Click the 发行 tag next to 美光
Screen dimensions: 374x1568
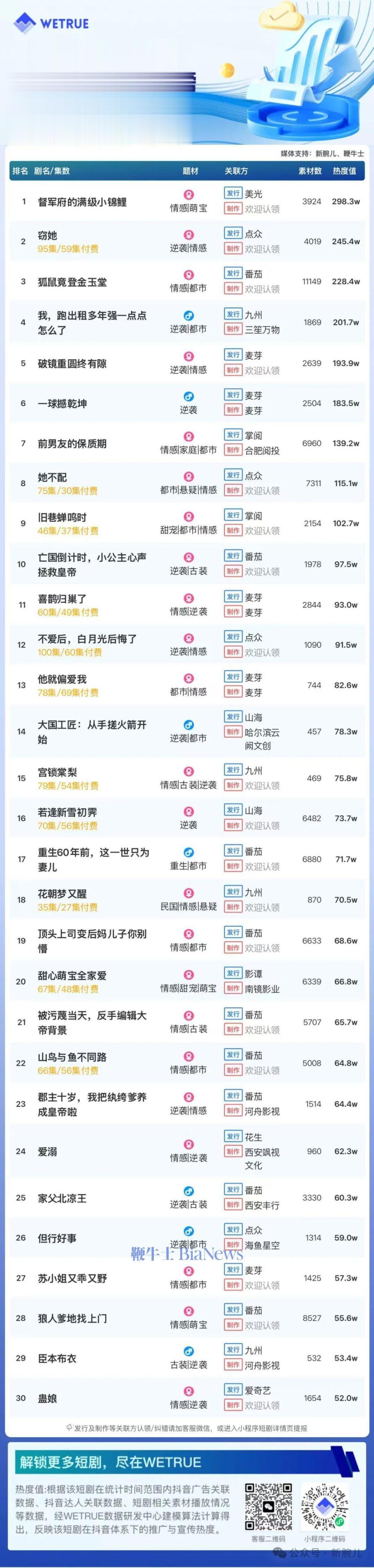point(233,193)
